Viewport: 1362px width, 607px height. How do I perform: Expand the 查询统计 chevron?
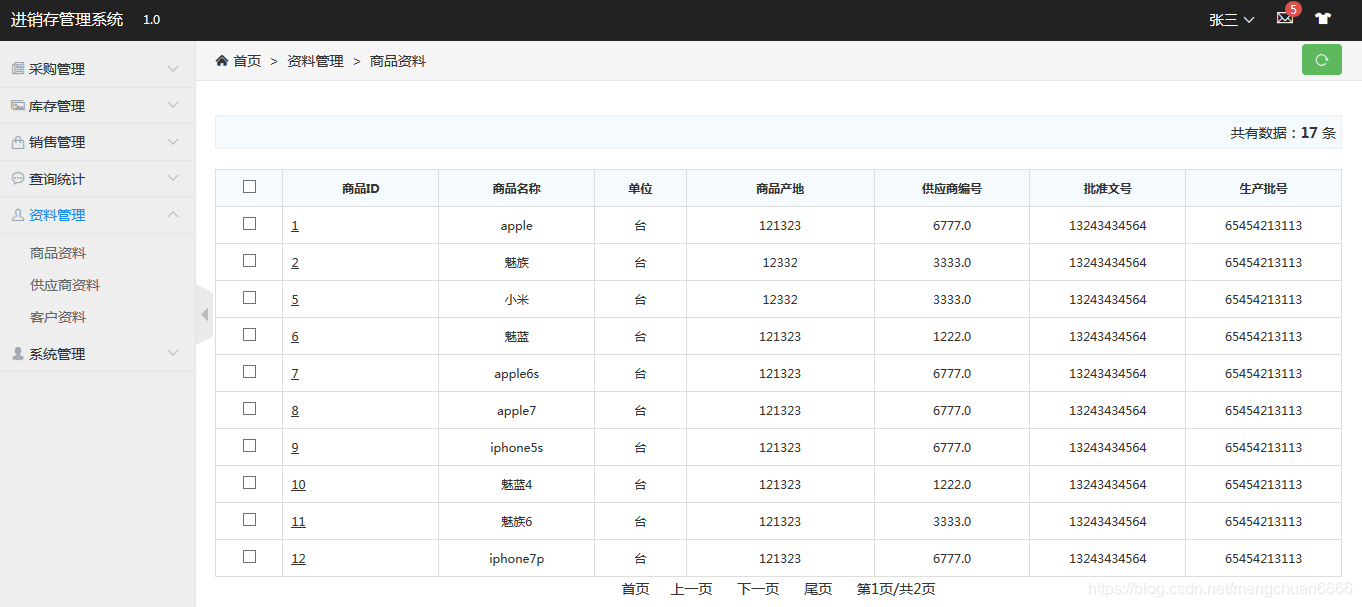click(173, 178)
